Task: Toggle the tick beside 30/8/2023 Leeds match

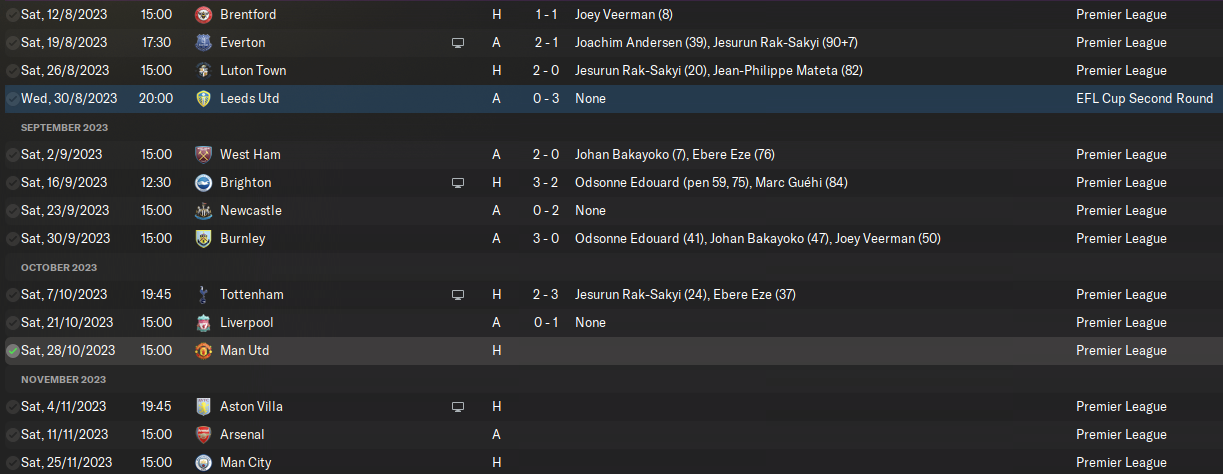Action: [x=12, y=99]
